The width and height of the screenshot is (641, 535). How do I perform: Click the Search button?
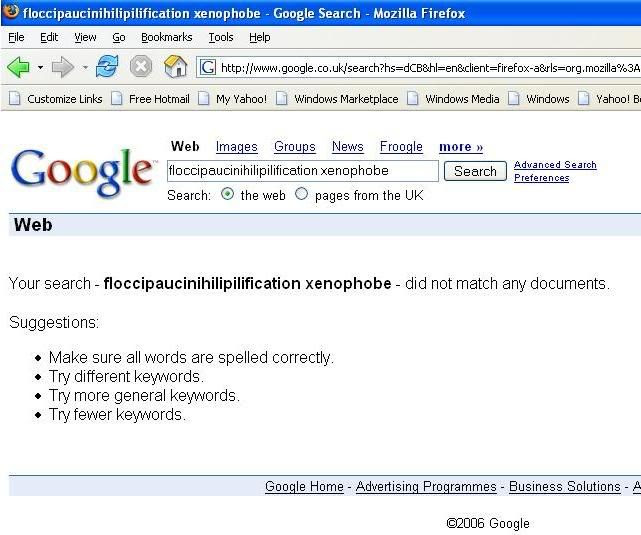[x=475, y=171]
